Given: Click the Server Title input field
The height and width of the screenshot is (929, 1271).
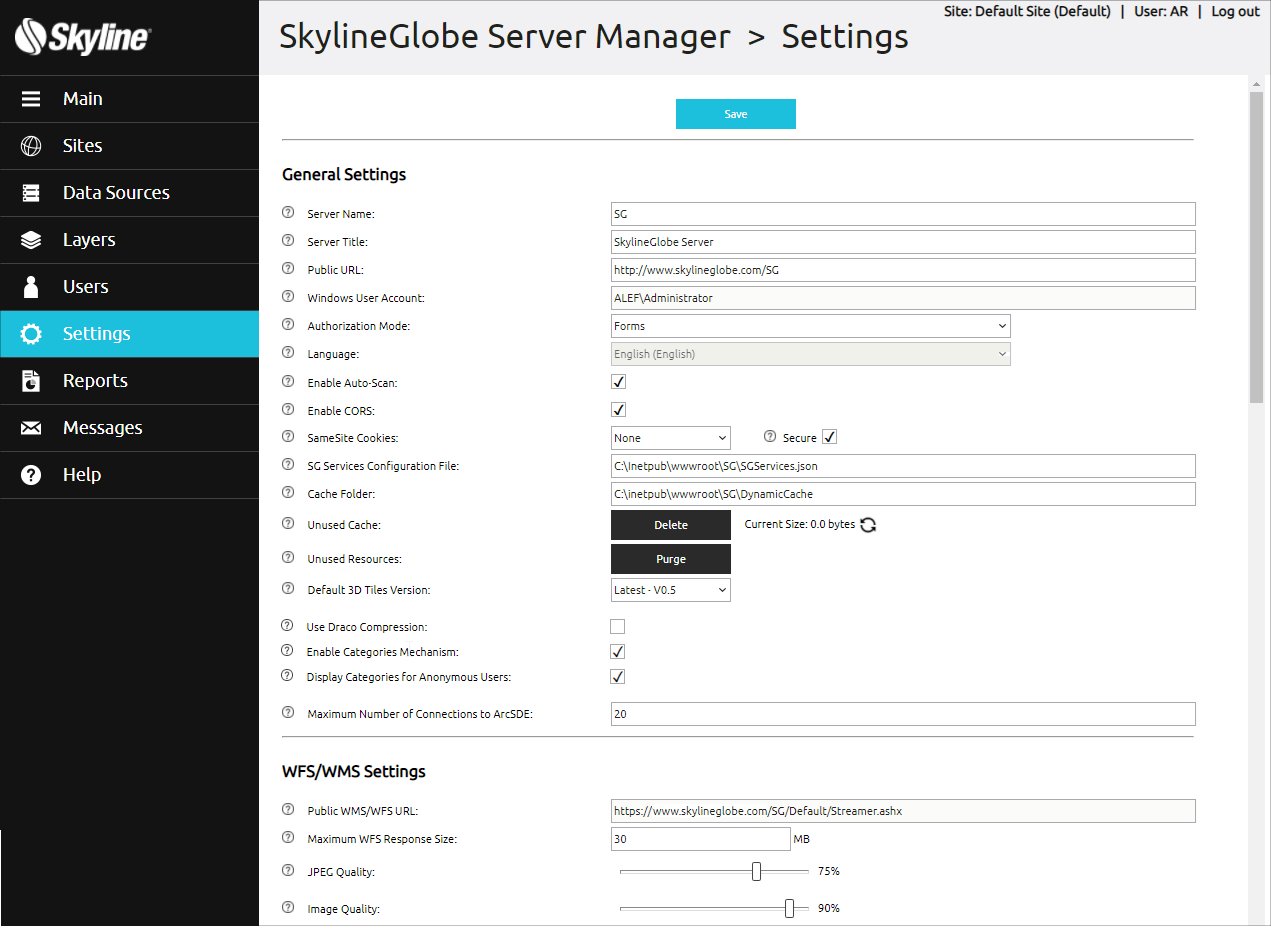Looking at the screenshot, I should click(903, 242).
